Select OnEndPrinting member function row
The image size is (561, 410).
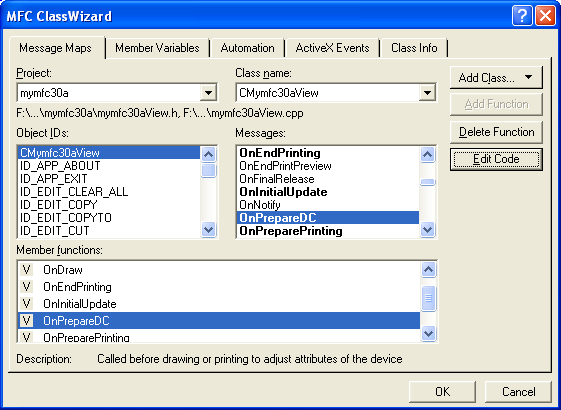click(219, 287)
